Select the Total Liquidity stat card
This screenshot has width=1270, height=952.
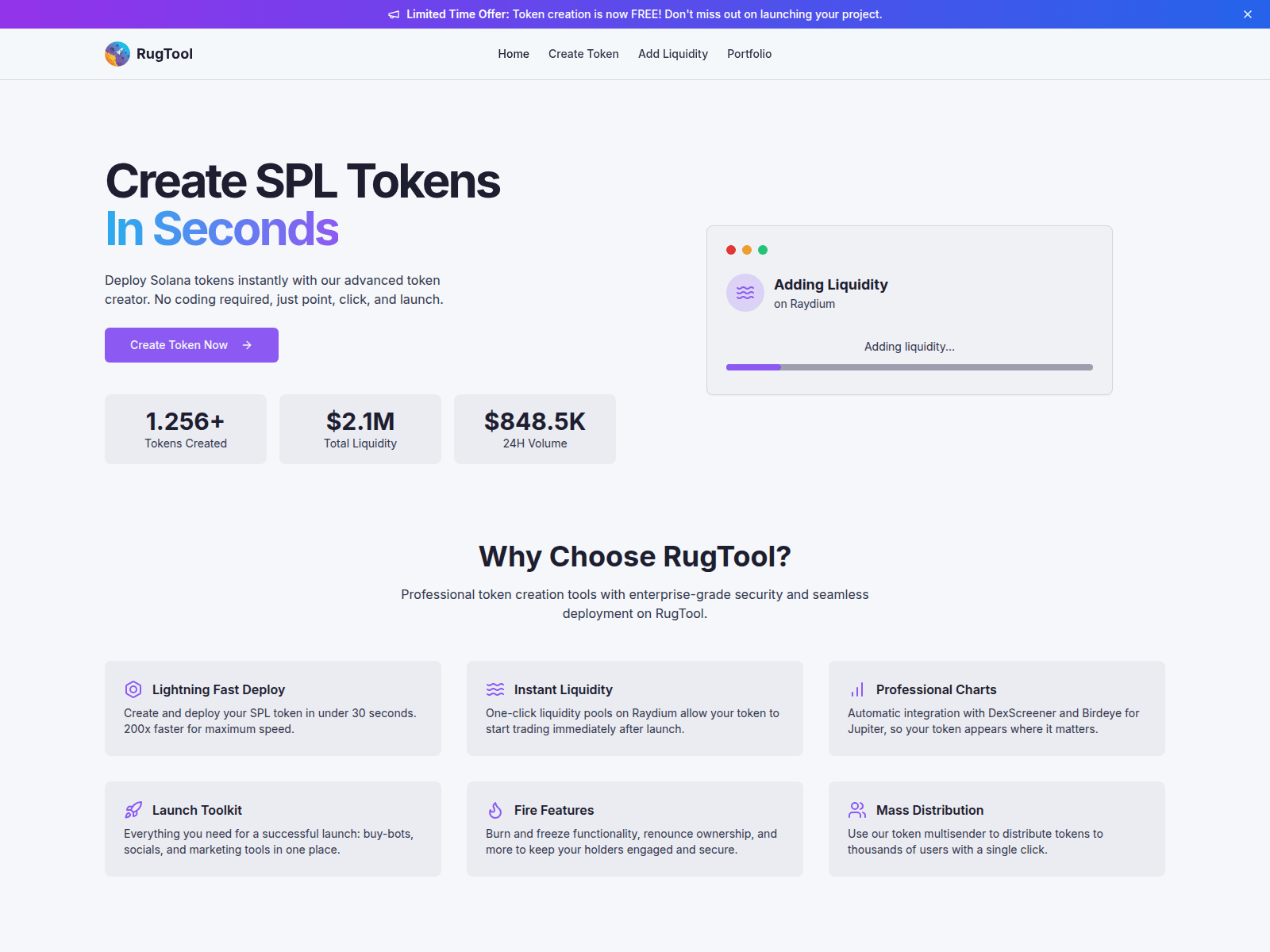click(360, 429)
